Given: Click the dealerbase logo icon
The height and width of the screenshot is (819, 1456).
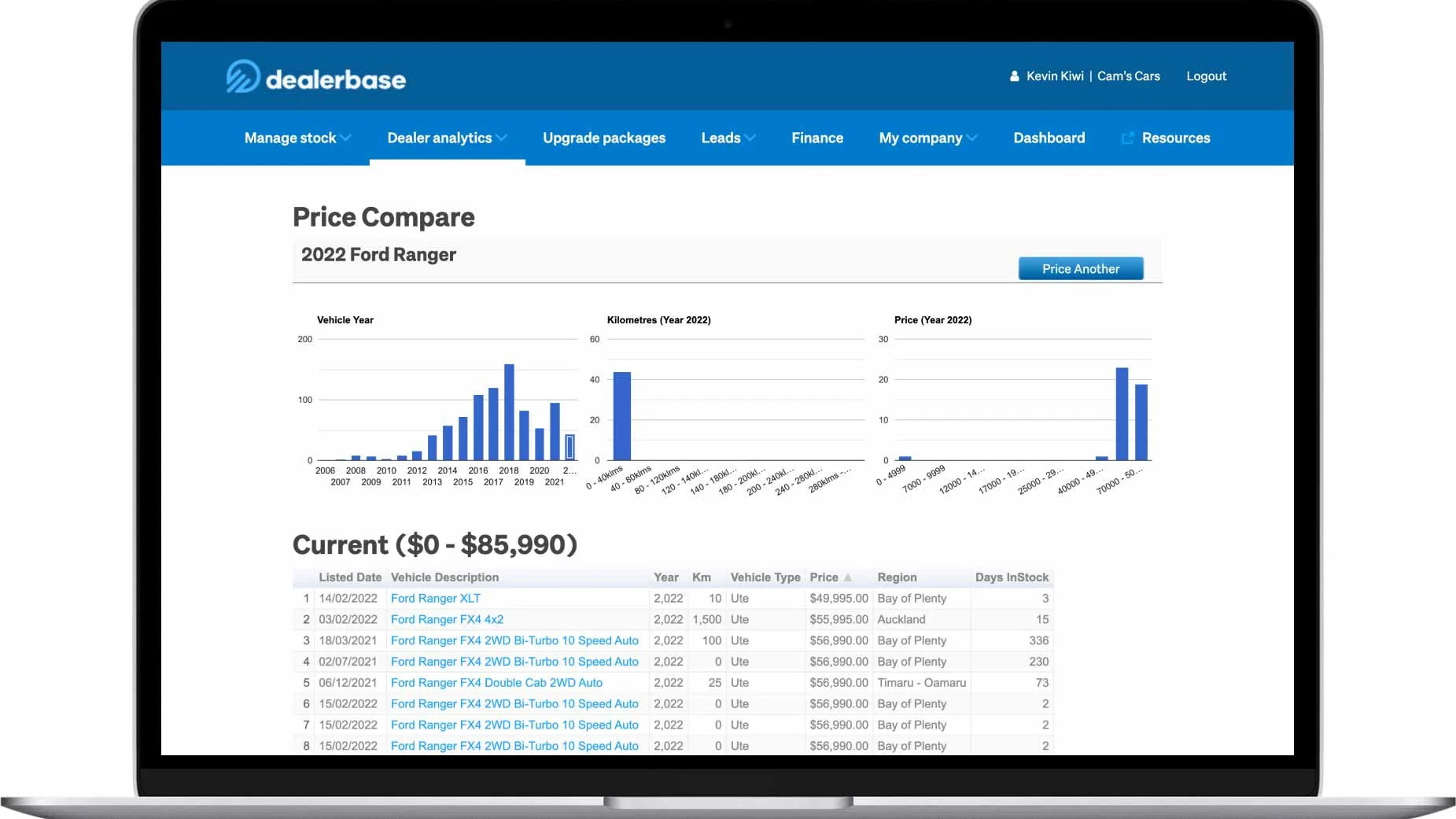Looking at the screenshot, I should click(x=242, y=77).
